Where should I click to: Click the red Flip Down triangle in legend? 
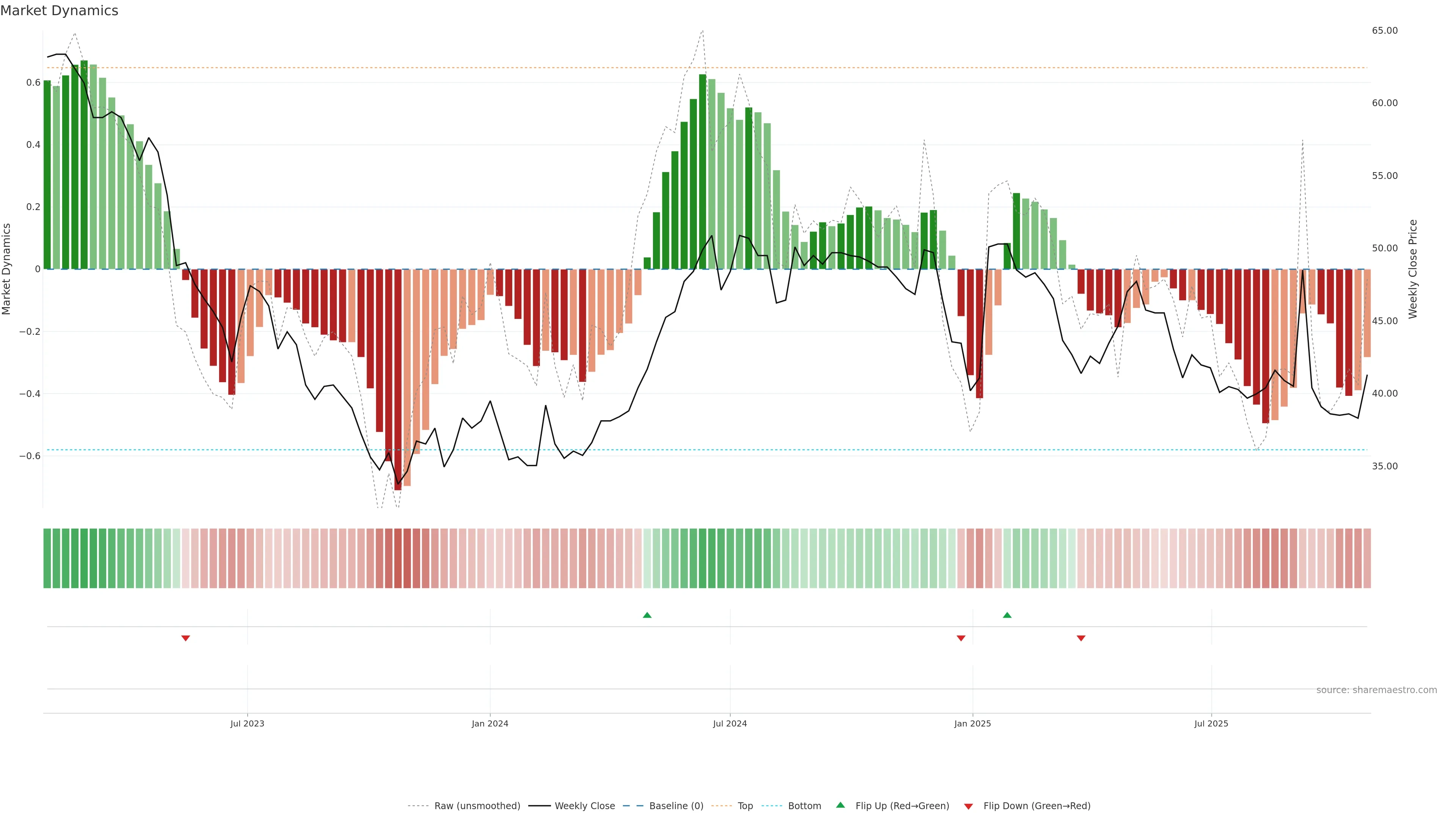[x=968, y=806]
